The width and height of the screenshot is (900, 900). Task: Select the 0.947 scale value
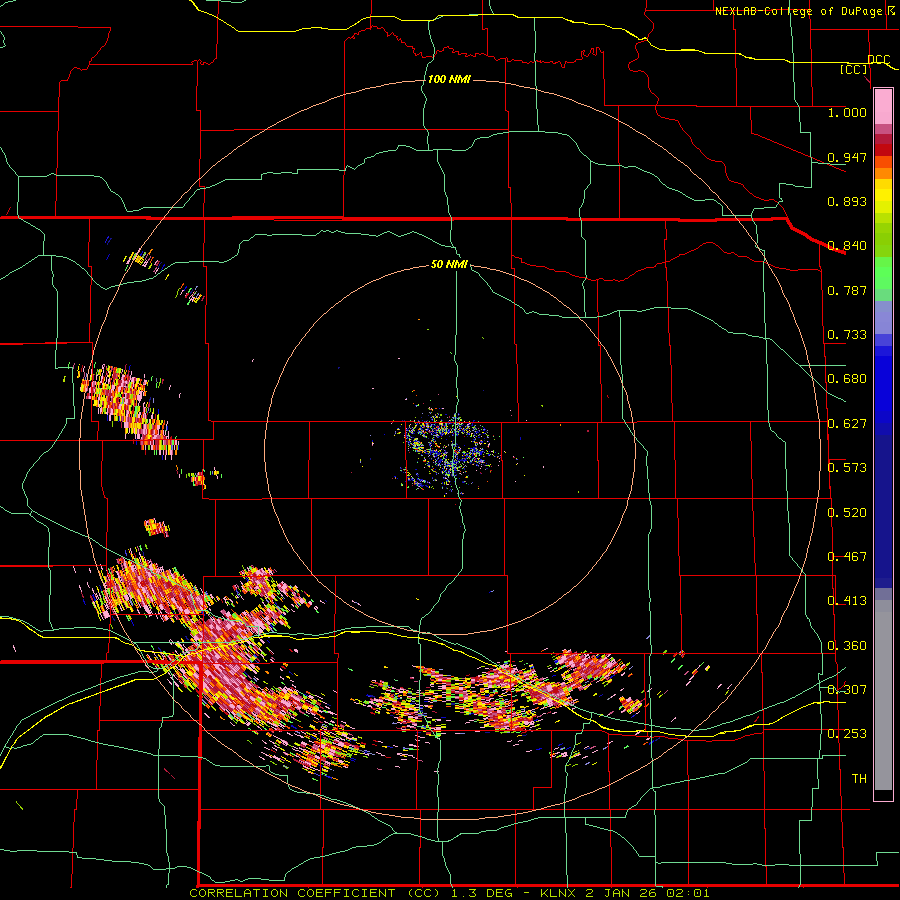pyautogui.click(x=847, y=157)
